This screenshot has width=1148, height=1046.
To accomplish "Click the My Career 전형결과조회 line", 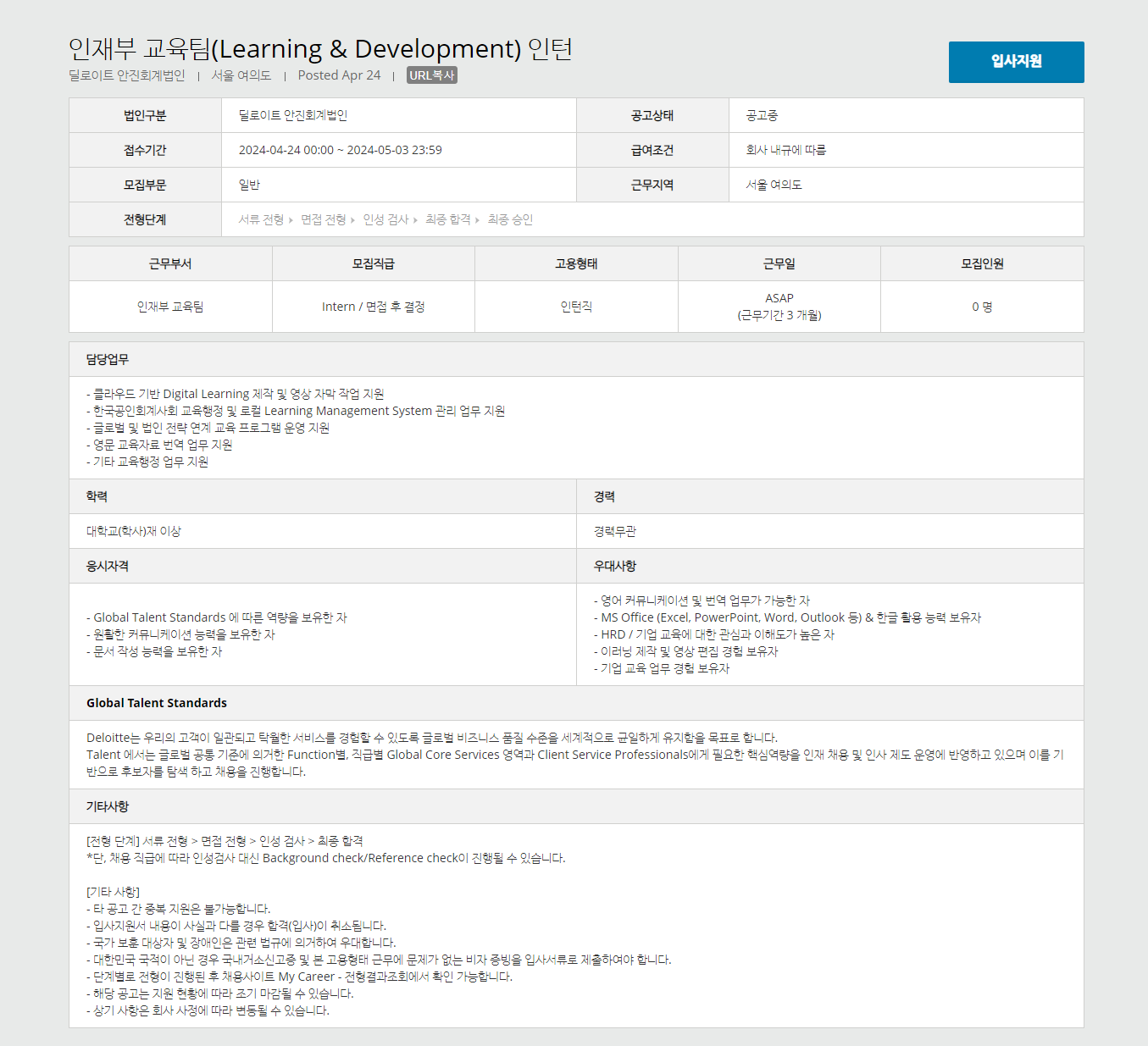I will 300,977.
